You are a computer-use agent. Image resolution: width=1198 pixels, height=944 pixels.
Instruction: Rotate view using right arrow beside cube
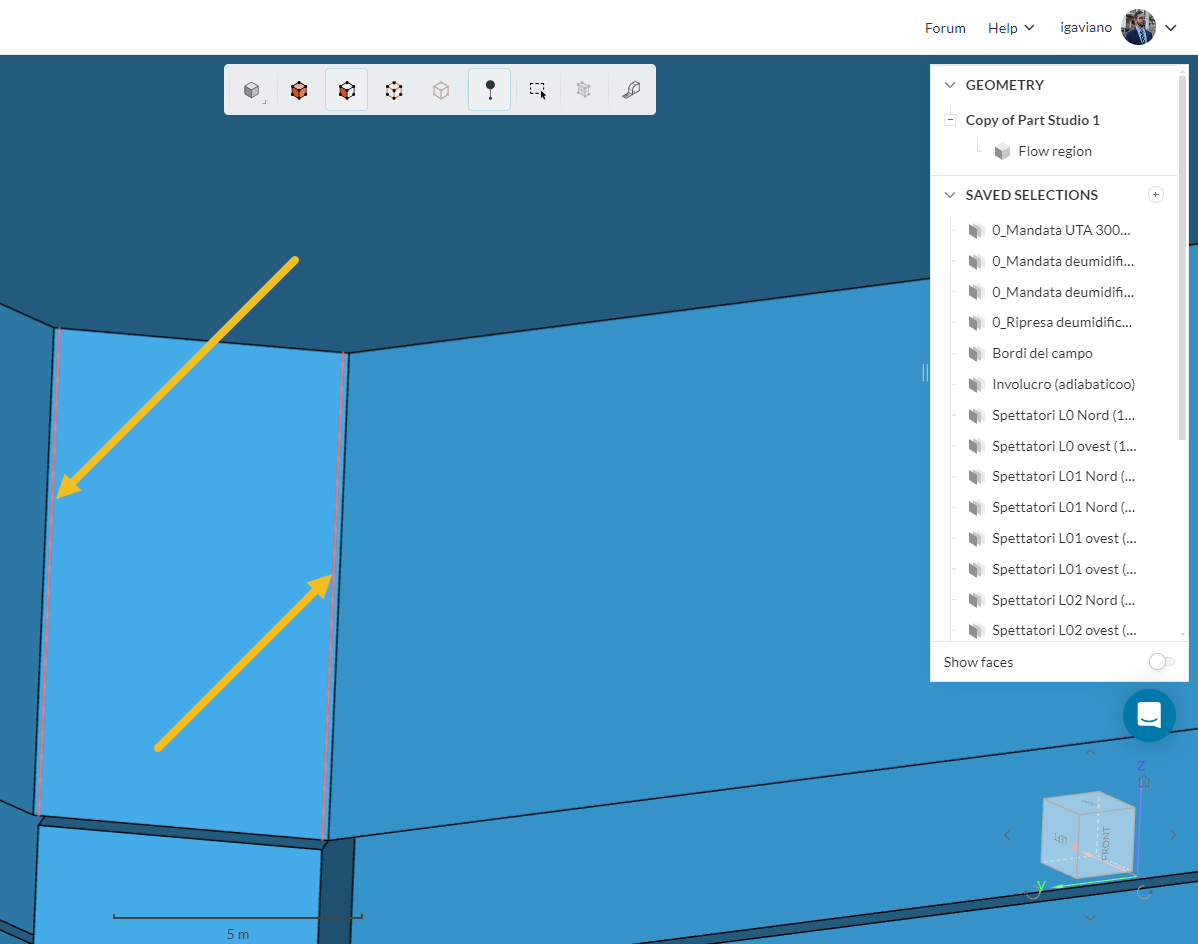click(x=1173, y=836)
